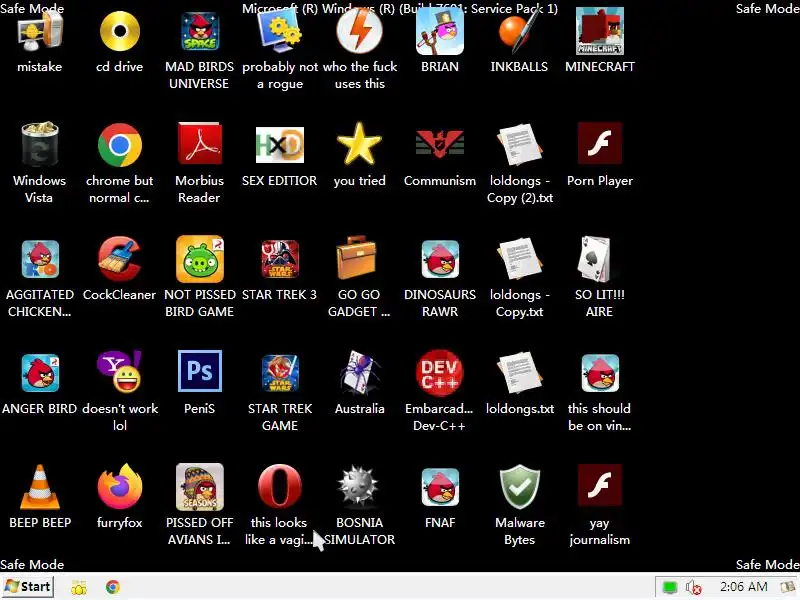This screenshot has width=800, height=600.
Task: Select the Embarcadero Dev-C++ icon
Action: (440, 373)
